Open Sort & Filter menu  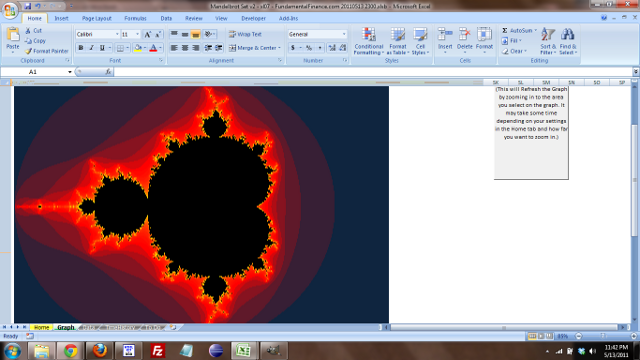tap(548, 41)
